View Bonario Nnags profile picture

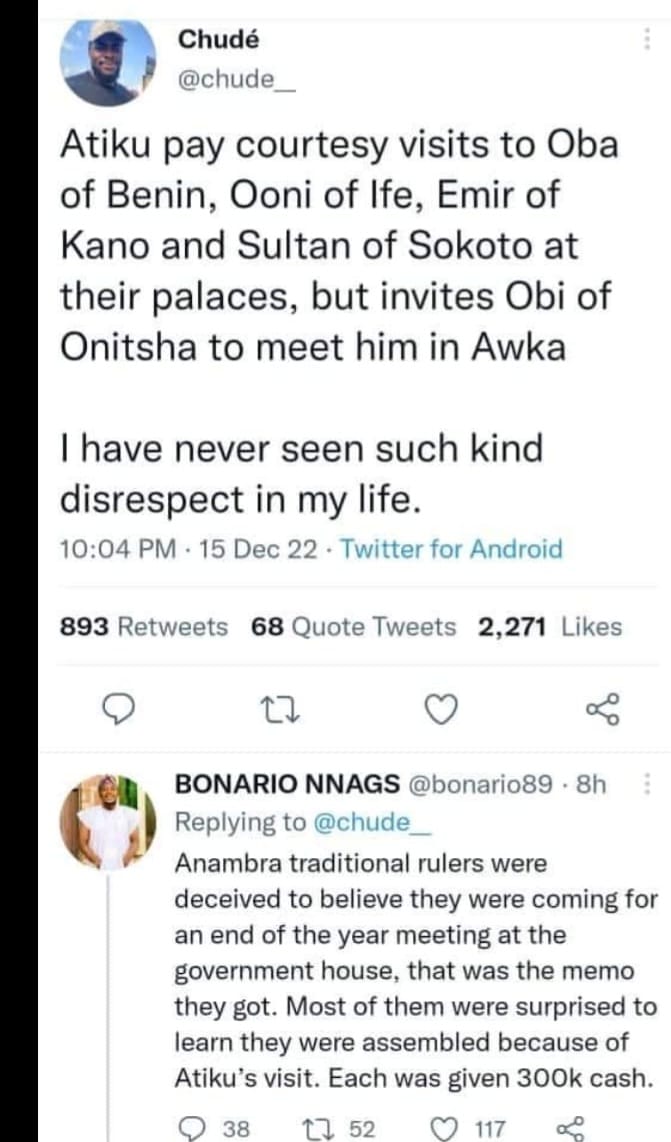point(108,822)
